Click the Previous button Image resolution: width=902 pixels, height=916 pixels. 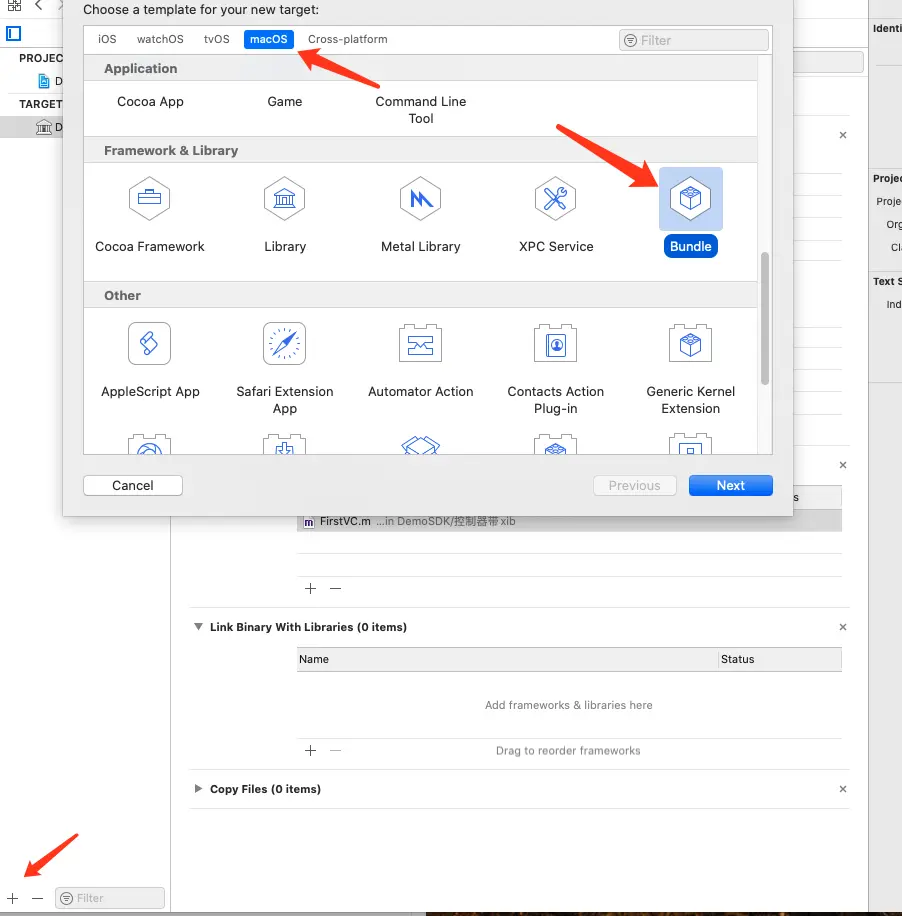(634, 485)
